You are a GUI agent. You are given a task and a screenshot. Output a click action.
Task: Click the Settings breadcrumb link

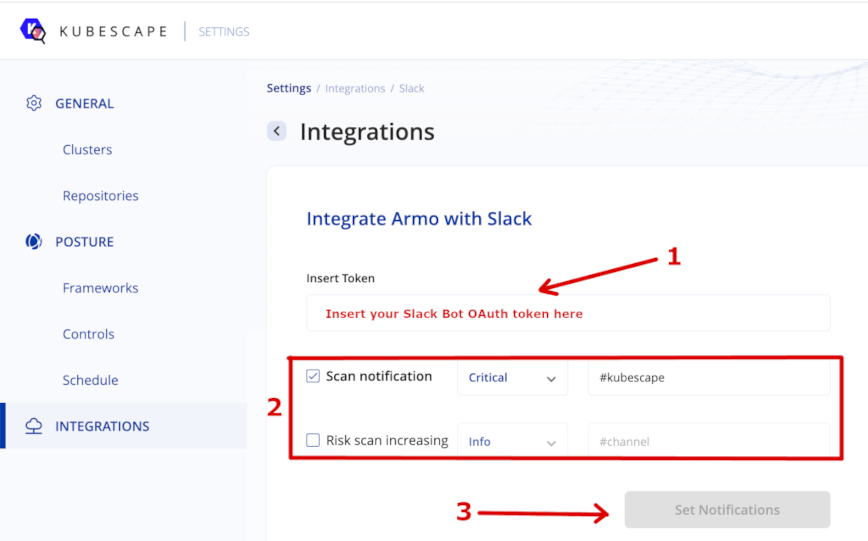click(288, 88)
